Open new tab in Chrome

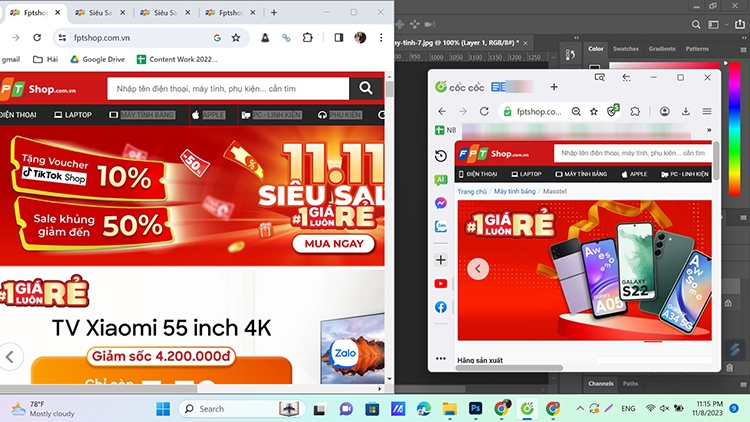click(274, 13)
